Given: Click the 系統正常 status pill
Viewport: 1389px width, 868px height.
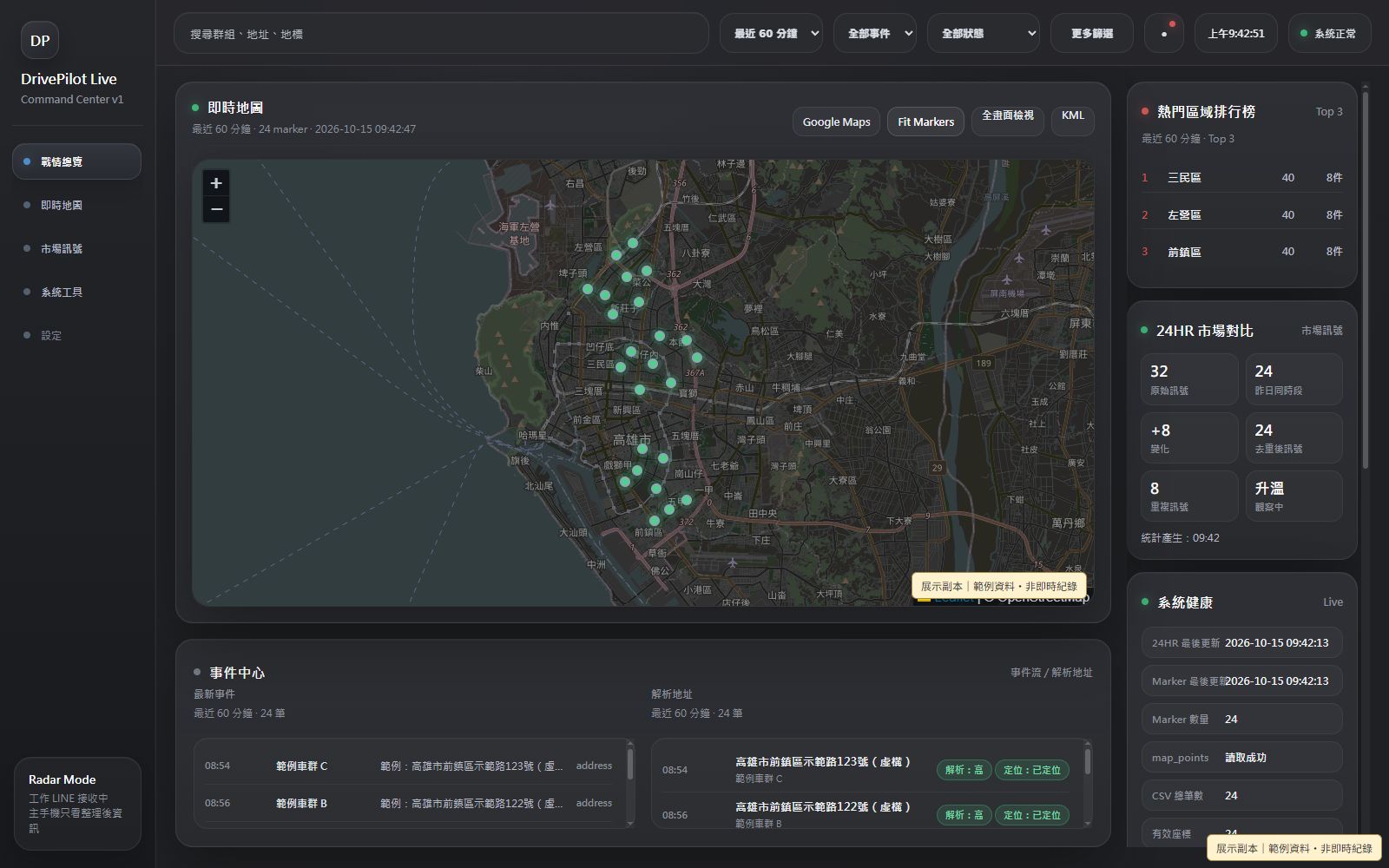Looking at the screenshot, I should (1329, 33).
